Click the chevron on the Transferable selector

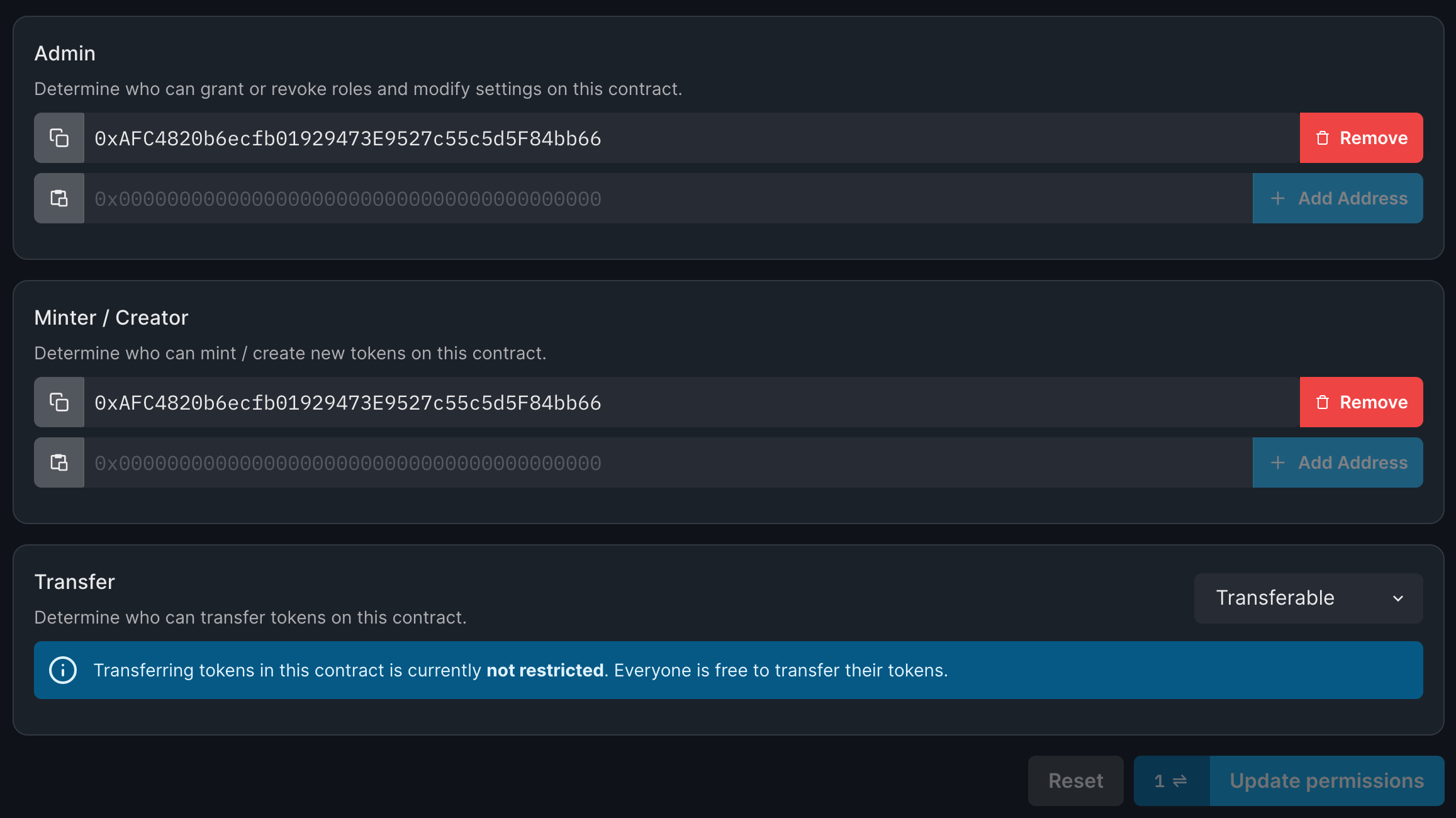(x=1399, y=598)
